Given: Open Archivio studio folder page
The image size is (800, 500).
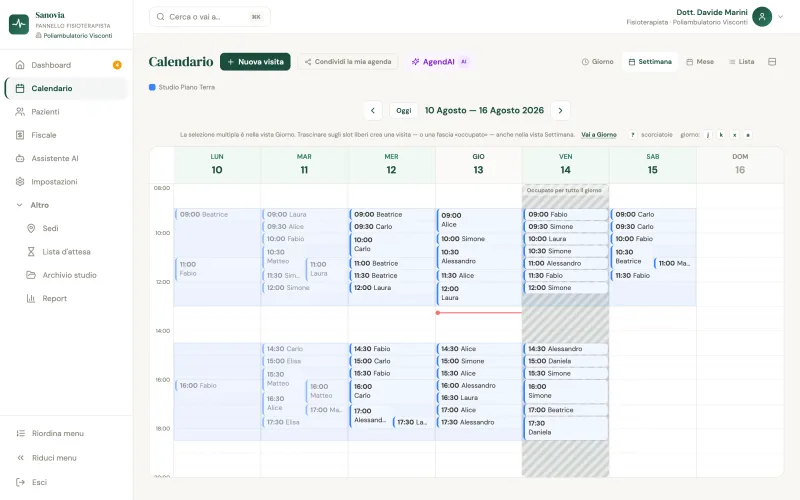Looking at the screenshot, I should (x=71, y=275).
